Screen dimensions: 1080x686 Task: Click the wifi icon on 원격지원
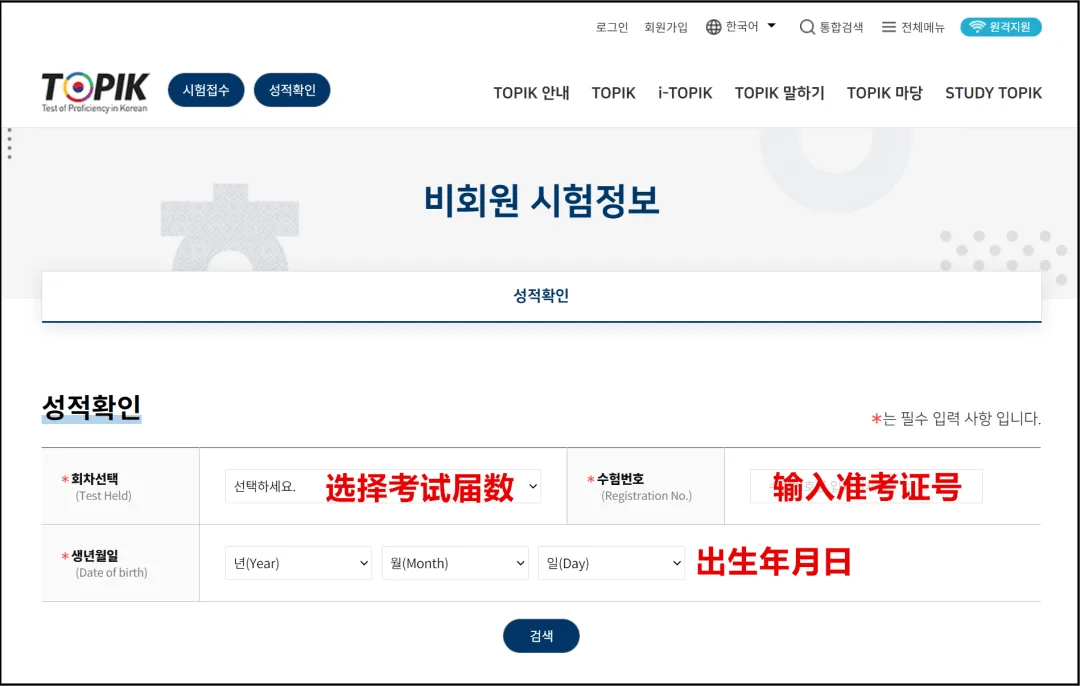pos(977,27)
